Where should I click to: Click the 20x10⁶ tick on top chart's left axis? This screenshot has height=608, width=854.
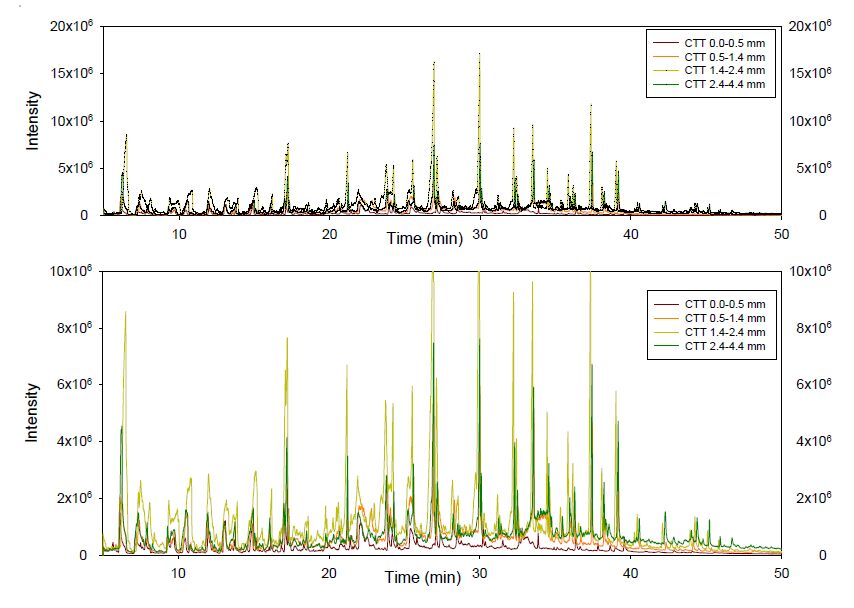pos(73,25)
